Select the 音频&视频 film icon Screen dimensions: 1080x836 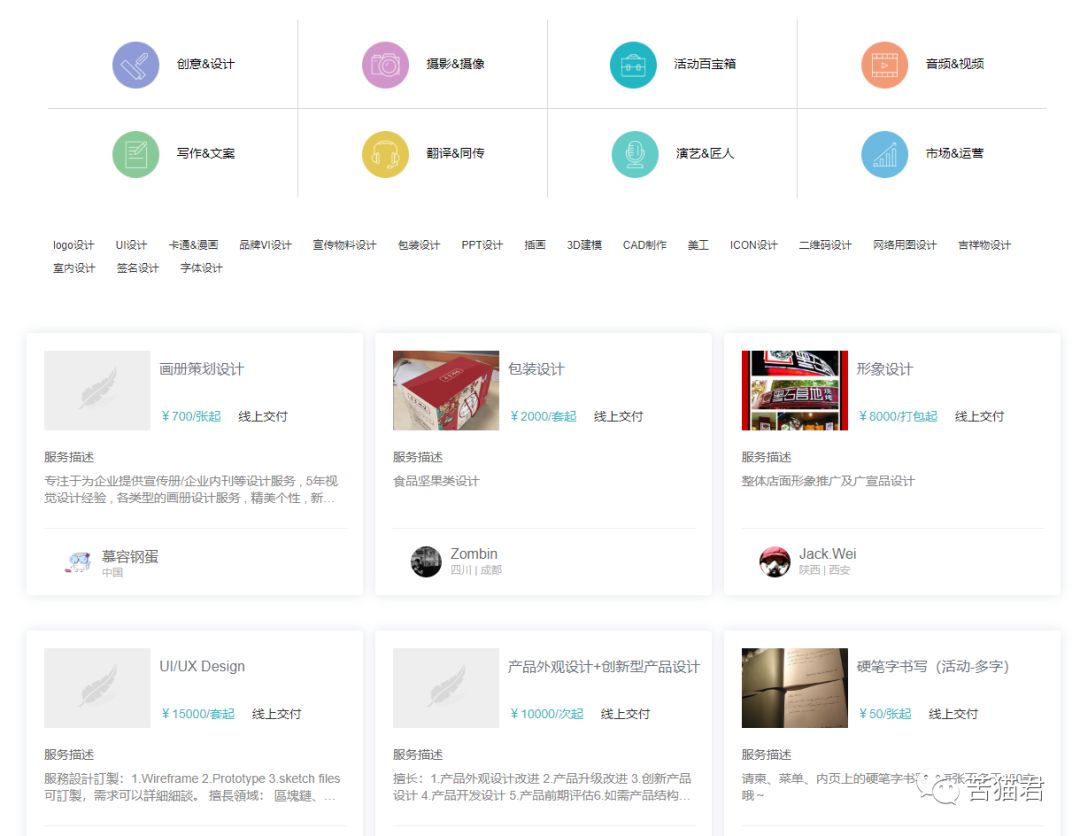(884, 63)
